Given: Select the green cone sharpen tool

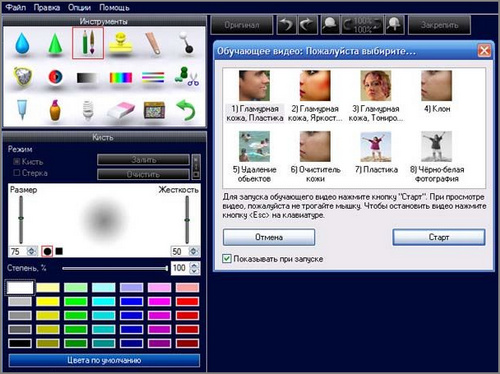Looking at the screenshot, I should point(55,43).
